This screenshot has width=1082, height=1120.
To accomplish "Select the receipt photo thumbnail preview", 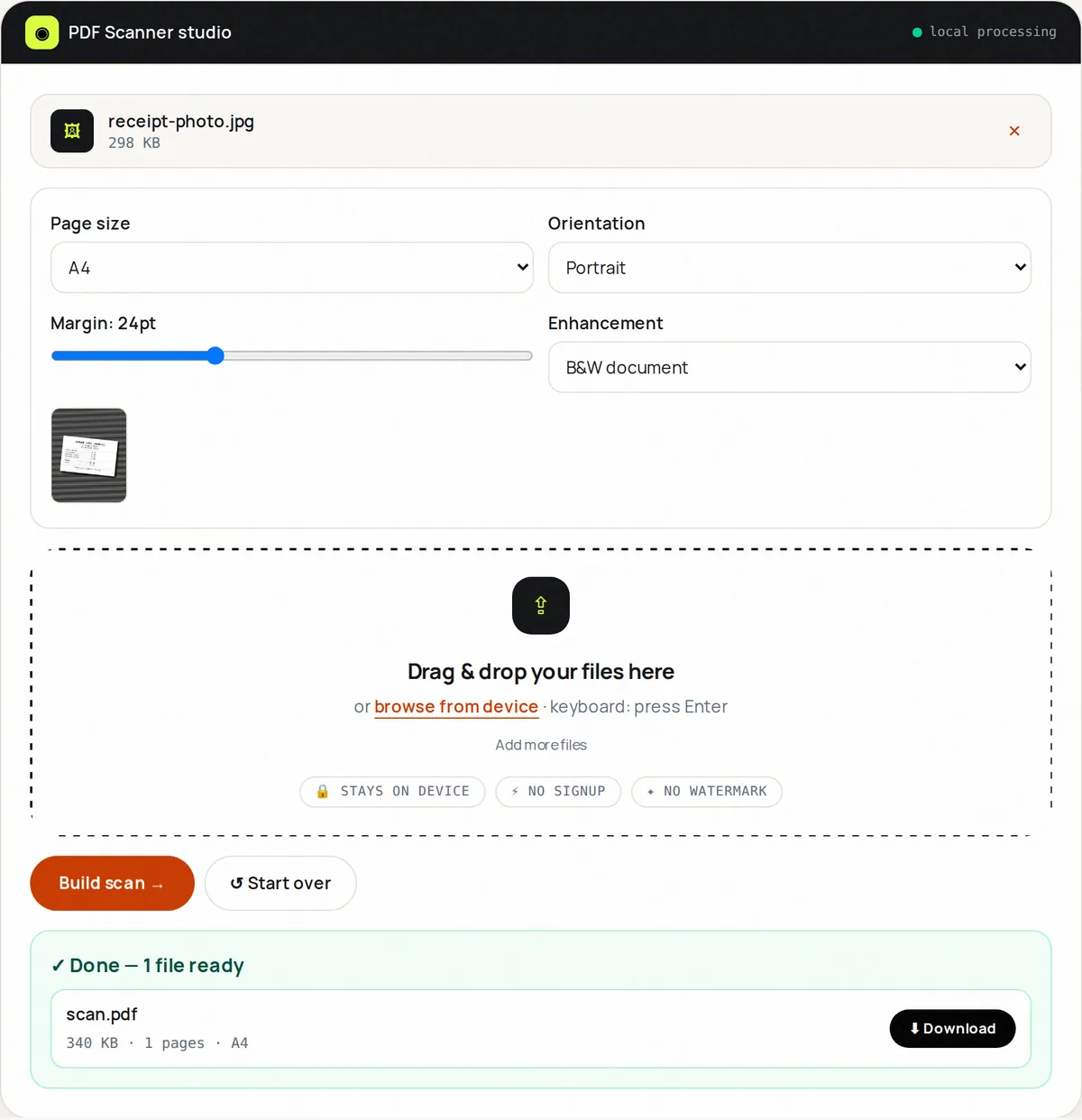I will click(x=89, y=455).
